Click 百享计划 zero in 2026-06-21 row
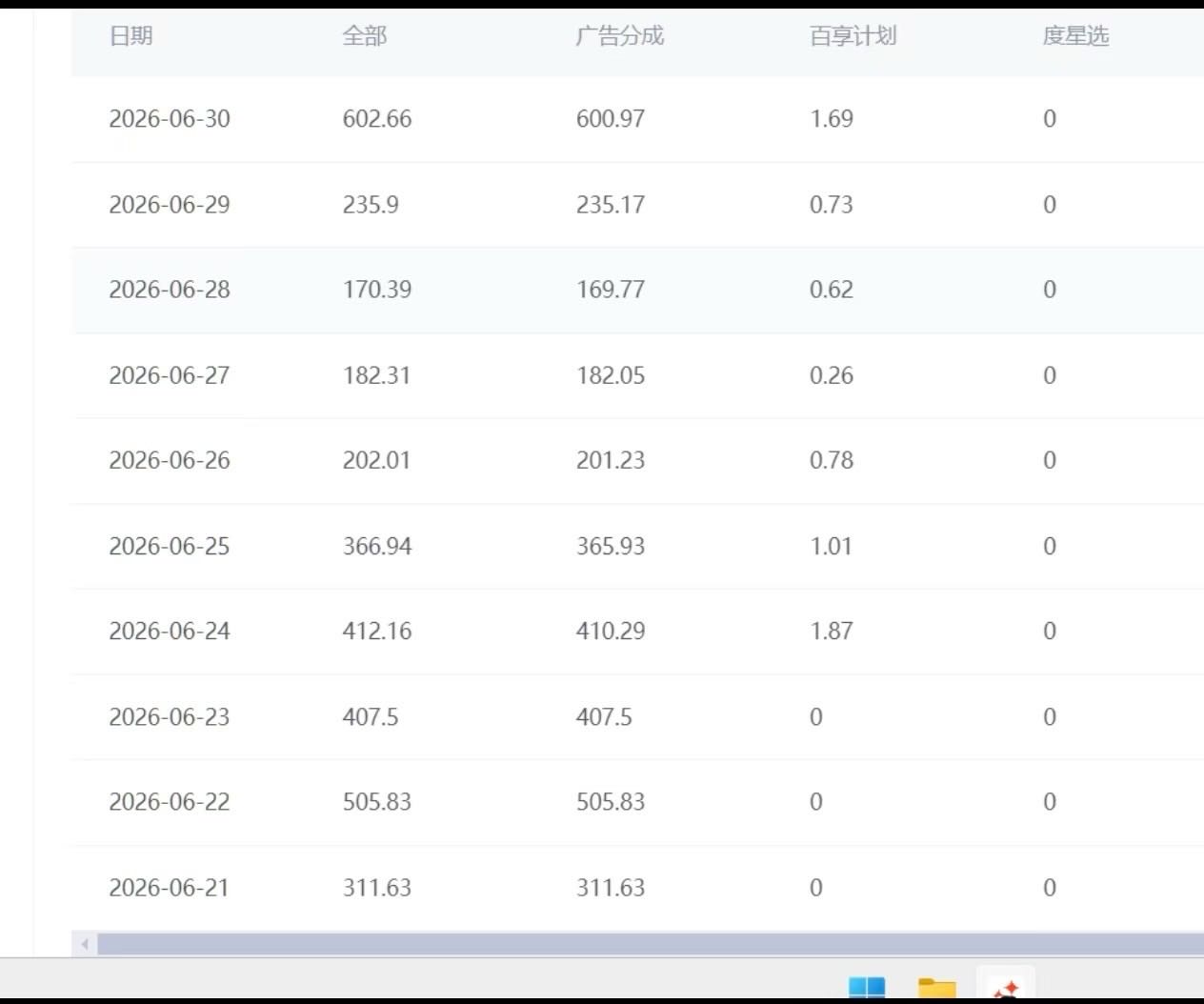The height and width of the screenshot is (1004, 1204). pyautogui.click(x=816, y=888)
